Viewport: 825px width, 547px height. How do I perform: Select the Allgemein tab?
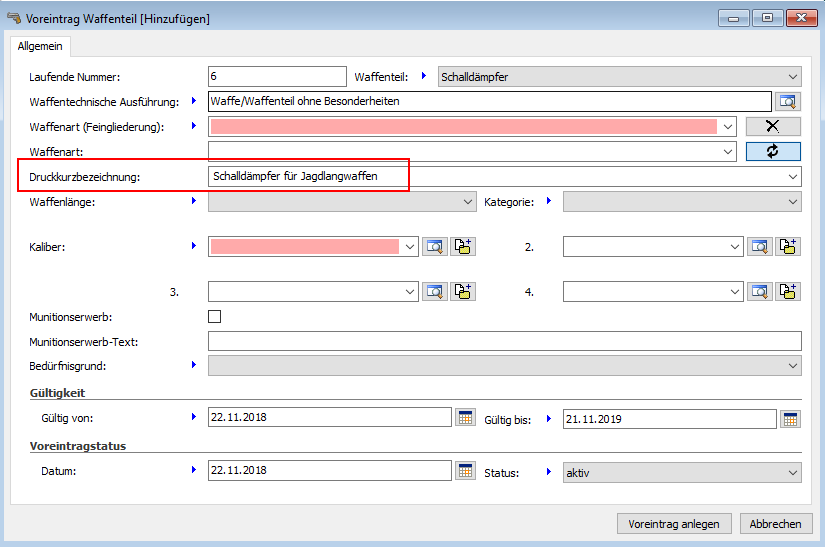pos(40,46)
